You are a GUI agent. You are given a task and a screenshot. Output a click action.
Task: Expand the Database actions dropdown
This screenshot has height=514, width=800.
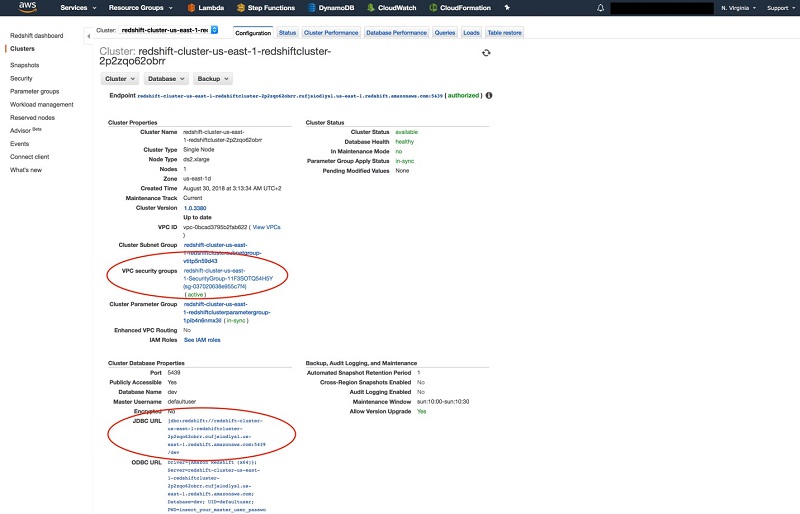166,79
